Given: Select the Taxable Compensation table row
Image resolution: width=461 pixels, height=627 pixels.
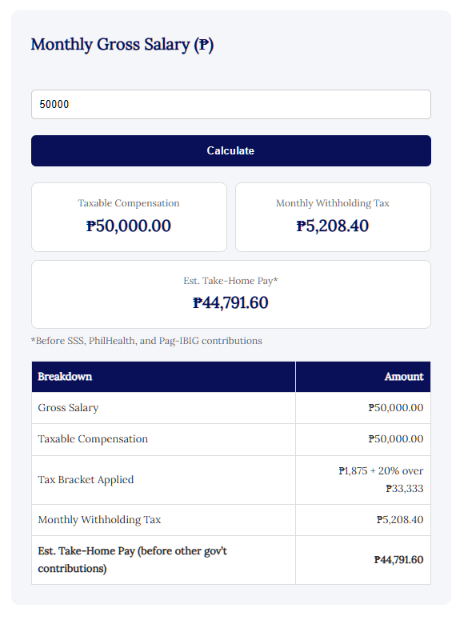Looking at the screenshot, I should [x=231, y=439].
